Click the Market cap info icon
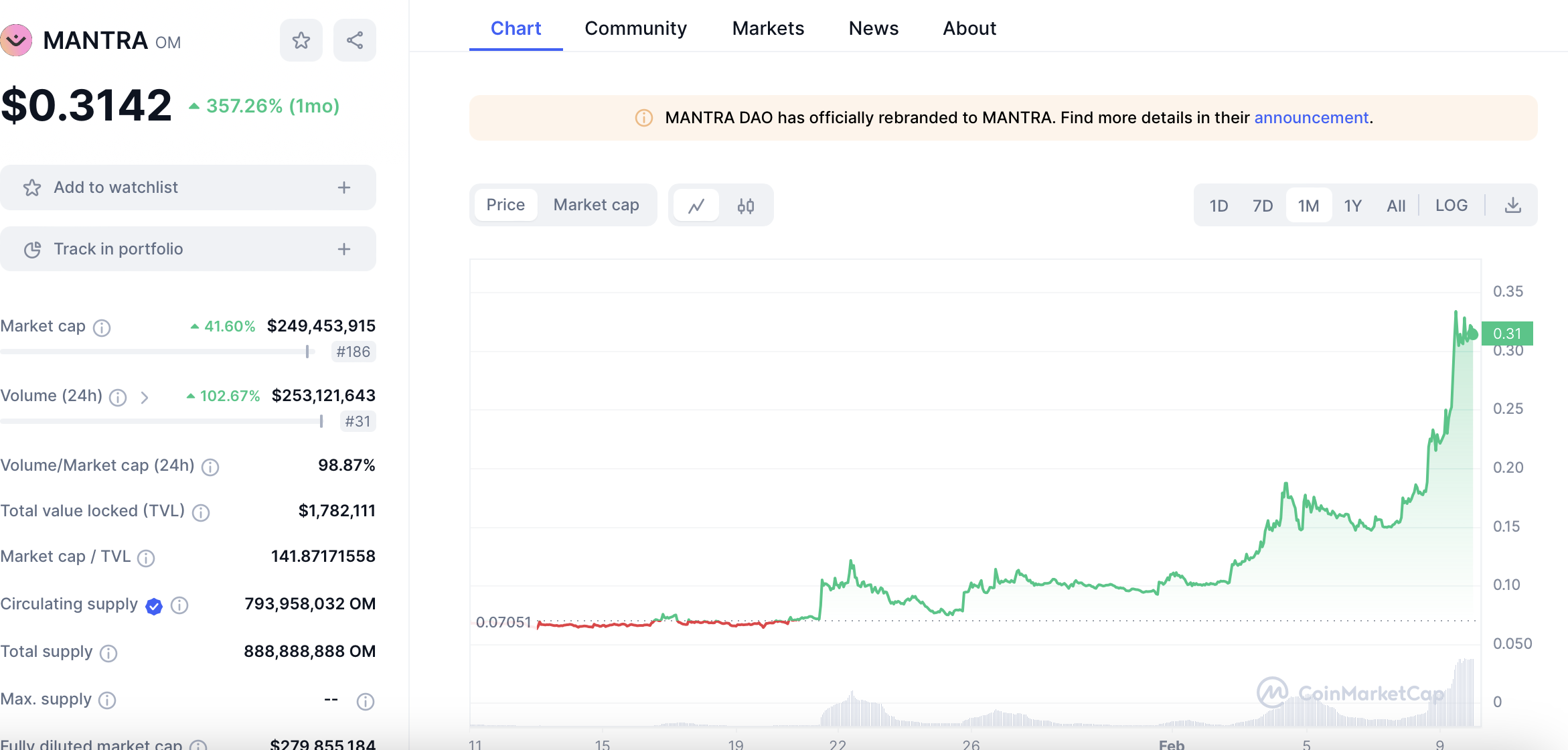The width and height of the screenshot is (1568, 750). click(102, 327)
